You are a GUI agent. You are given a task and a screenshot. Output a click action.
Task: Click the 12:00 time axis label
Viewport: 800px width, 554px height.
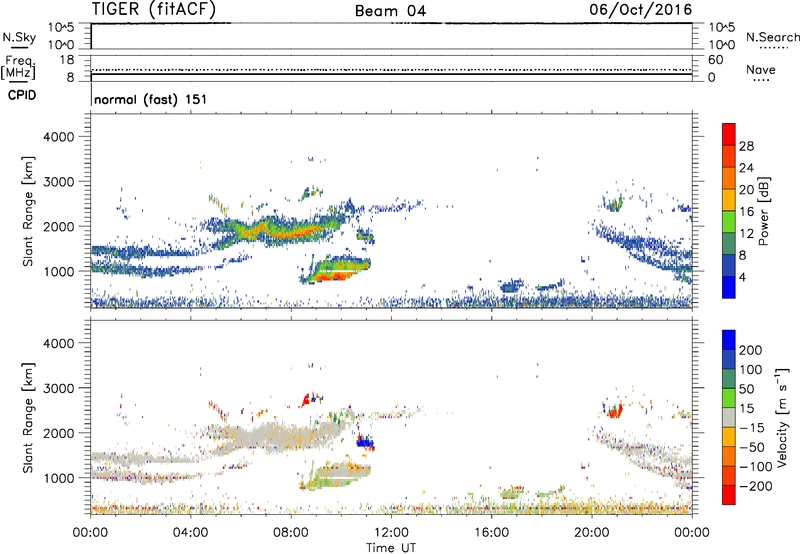point(391,532)
